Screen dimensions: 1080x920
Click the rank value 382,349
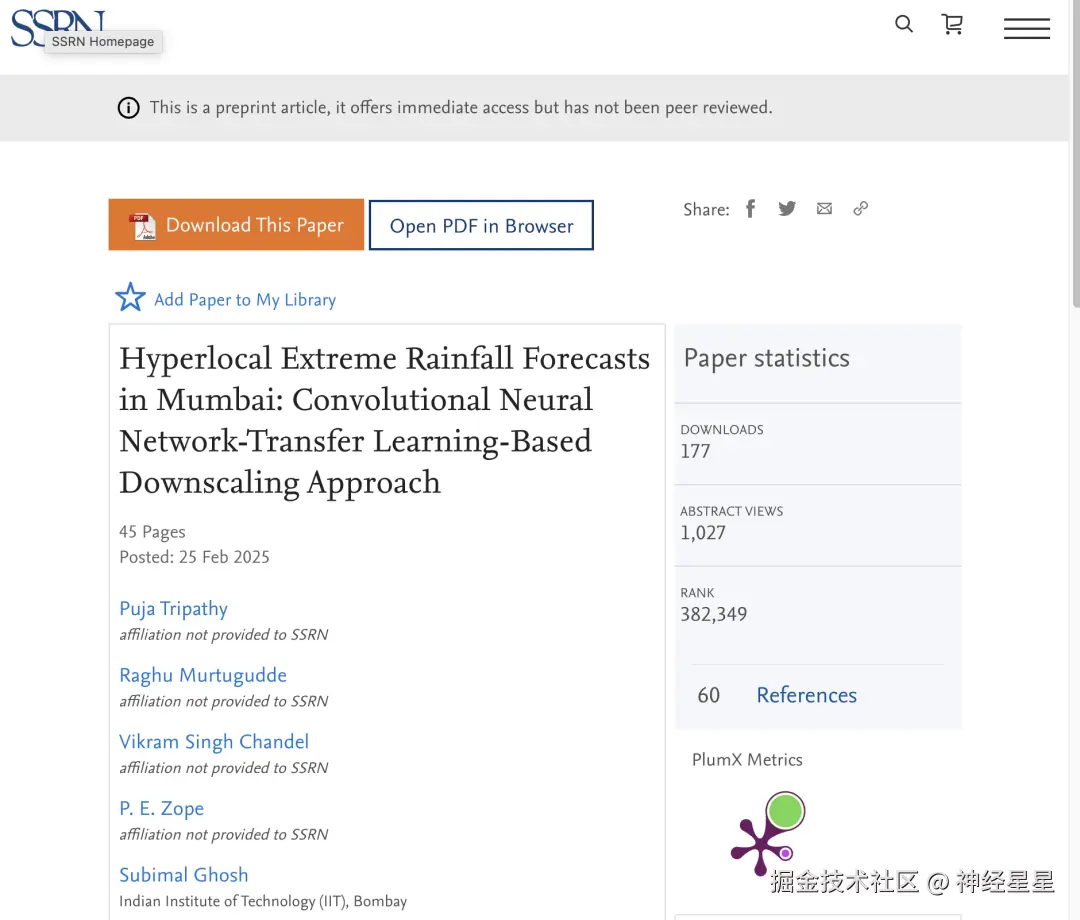(714, 614)
